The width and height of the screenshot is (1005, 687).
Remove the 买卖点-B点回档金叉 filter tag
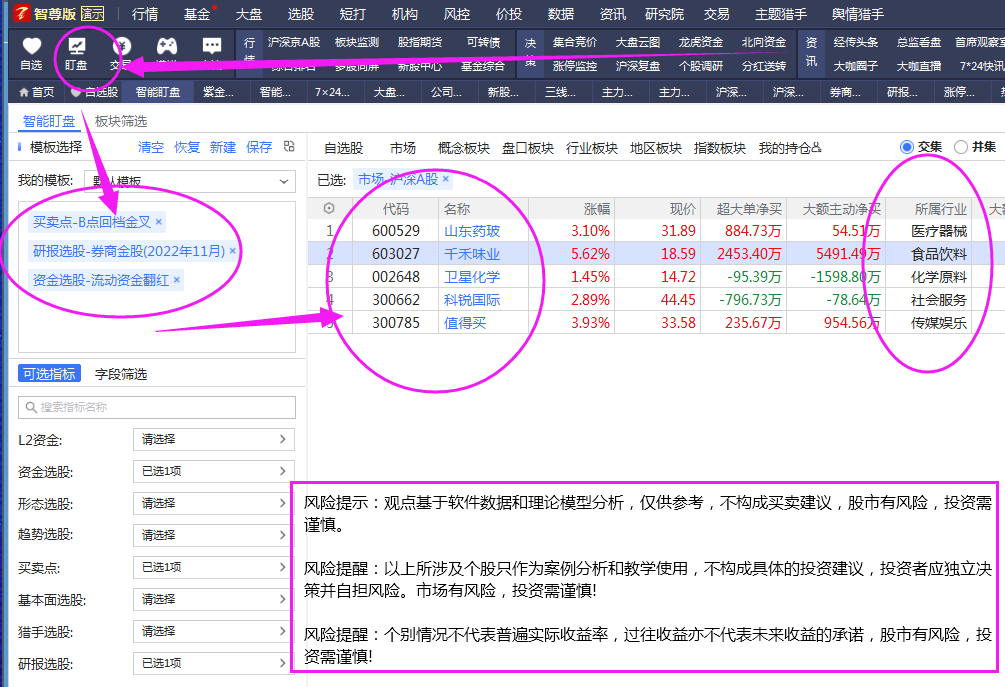[159, 222]
